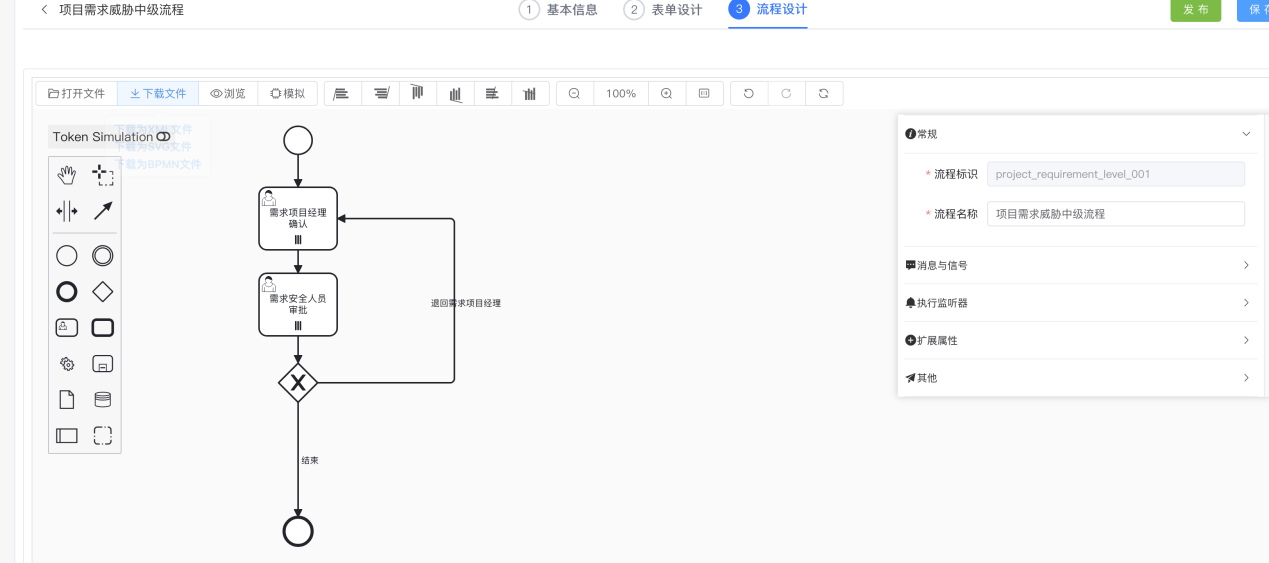Pick the plain task palette shape
Image resolution: width=1269 pixels, height=563 pixels.
103,327
